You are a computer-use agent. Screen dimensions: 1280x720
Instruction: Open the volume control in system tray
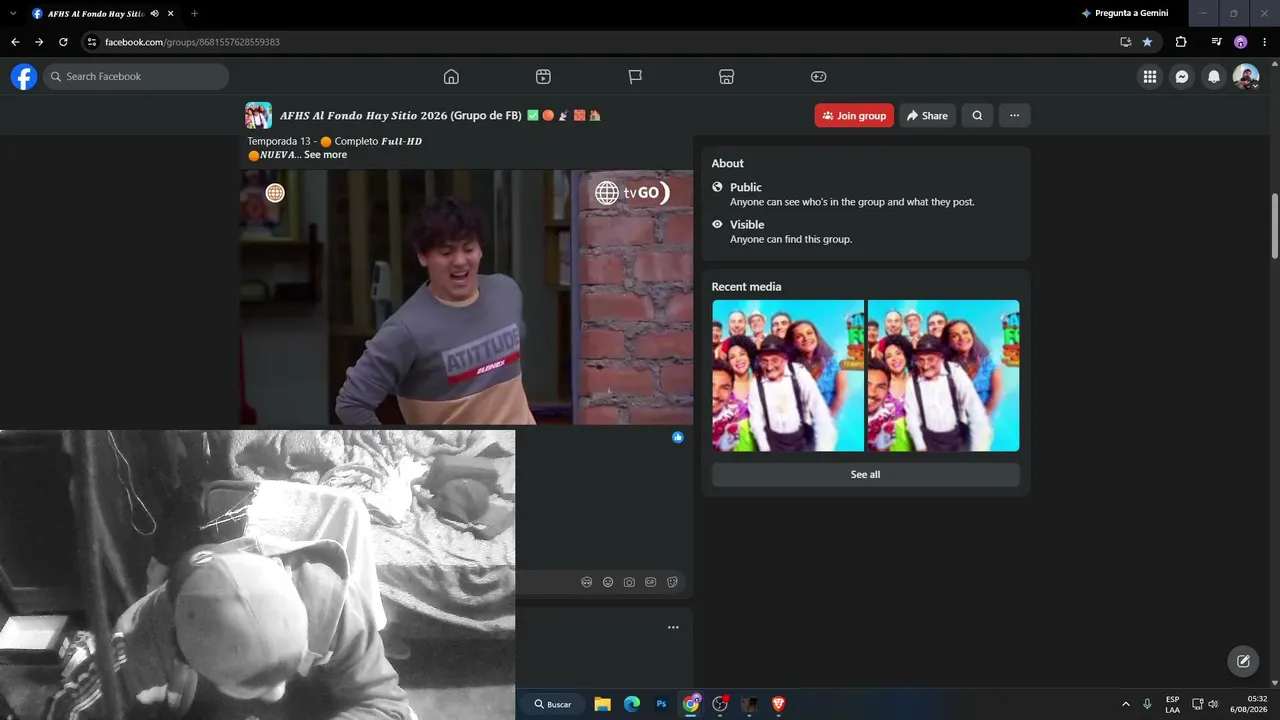click(1213, 704)
